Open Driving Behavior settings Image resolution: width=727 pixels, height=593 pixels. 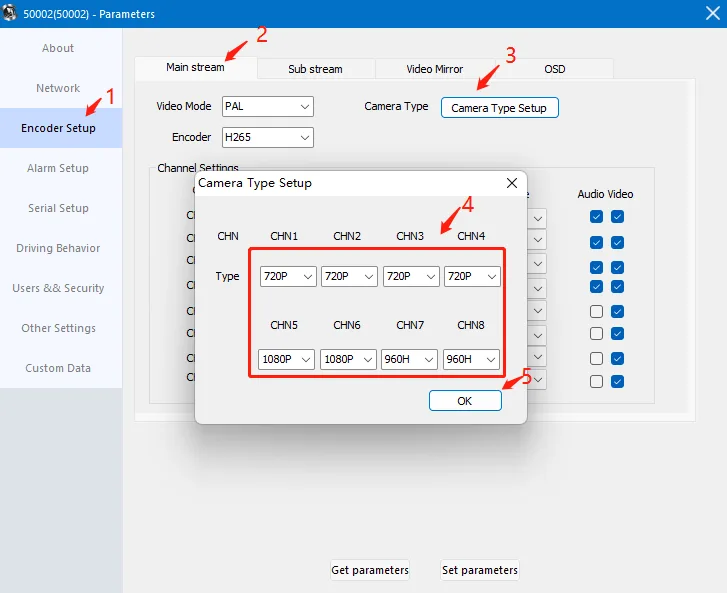click(x=58, y=248)
